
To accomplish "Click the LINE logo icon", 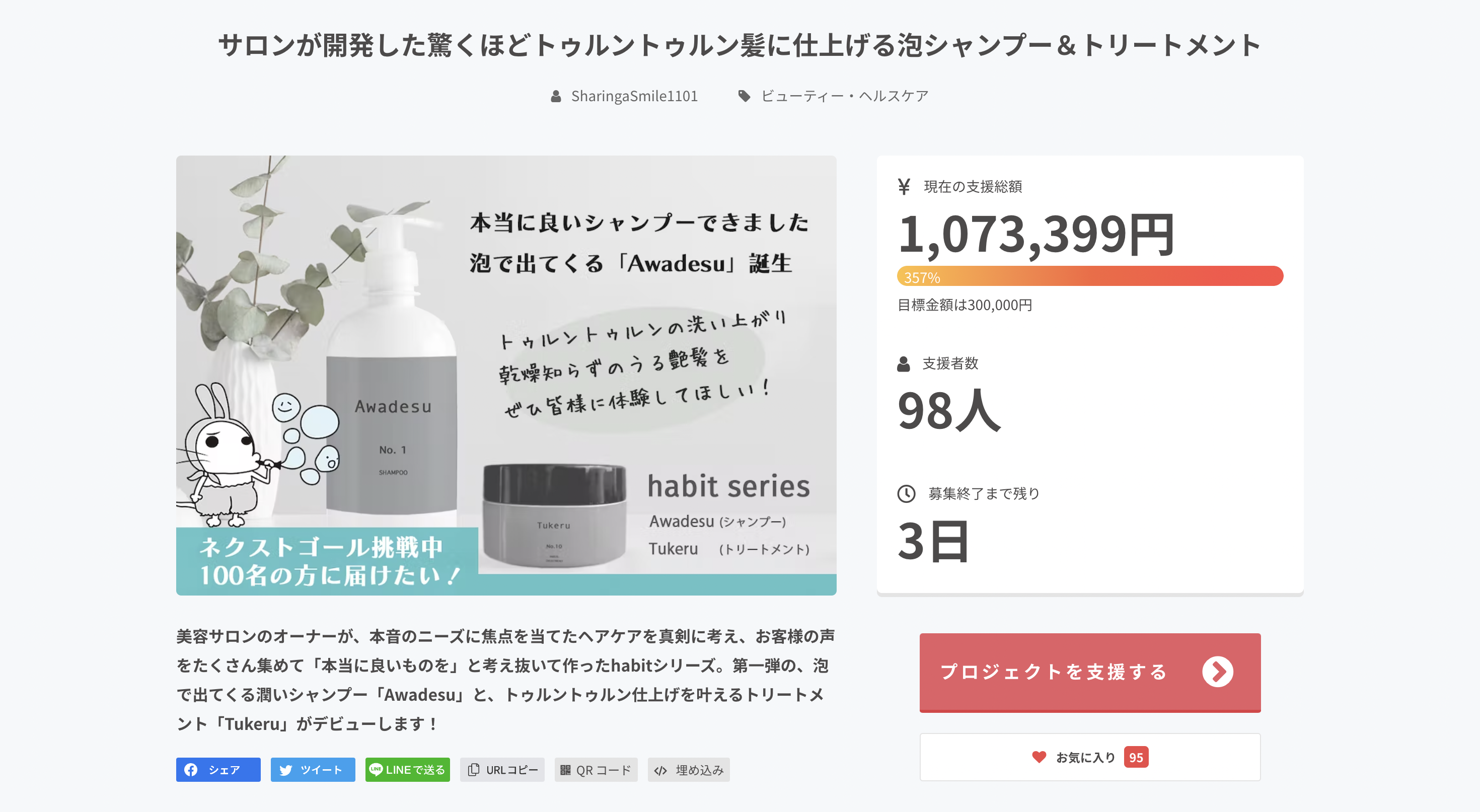I will pos(376,769).
